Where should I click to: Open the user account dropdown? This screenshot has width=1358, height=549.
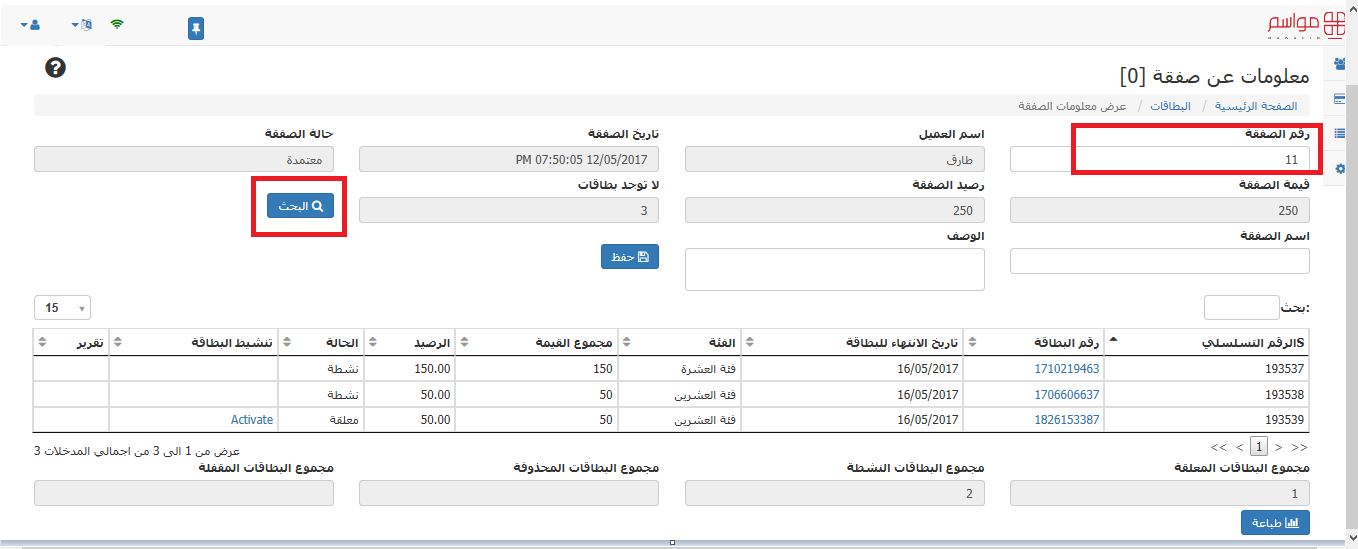tap(30, 24)
